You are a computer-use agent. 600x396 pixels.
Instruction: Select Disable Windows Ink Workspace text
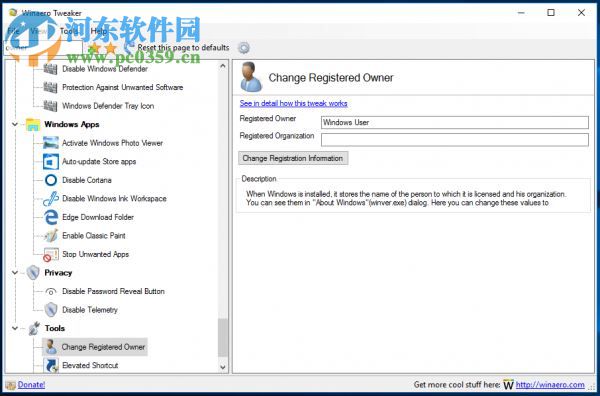114,199
